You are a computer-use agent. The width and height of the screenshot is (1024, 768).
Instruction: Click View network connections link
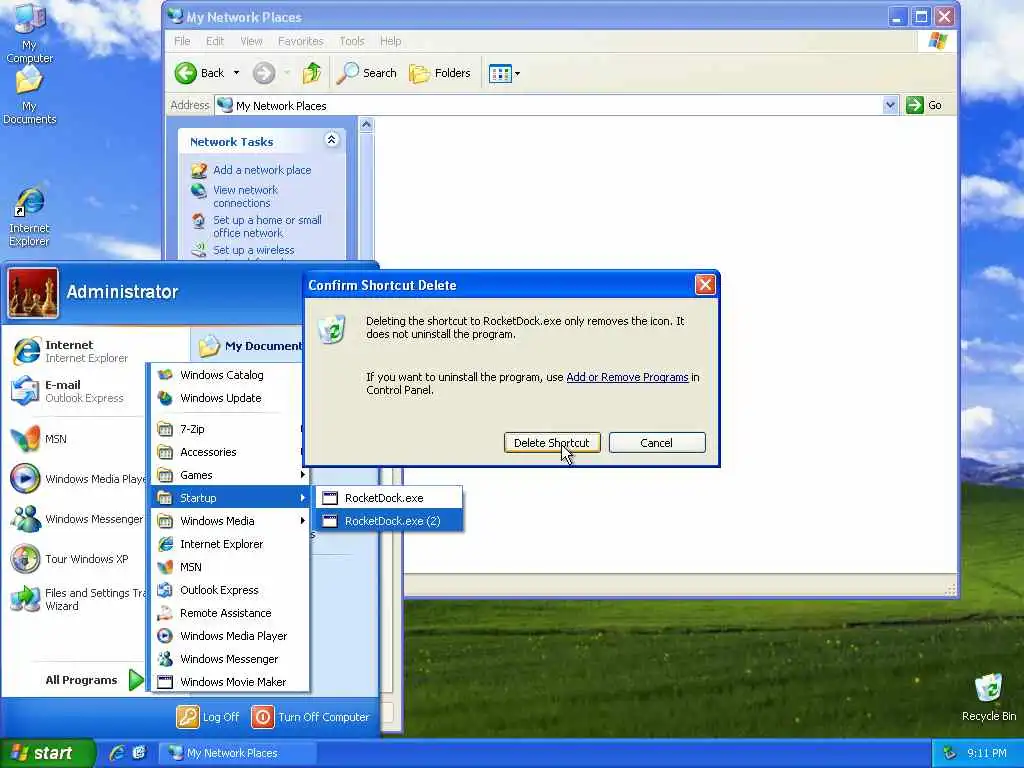click(x=246, y=197)
